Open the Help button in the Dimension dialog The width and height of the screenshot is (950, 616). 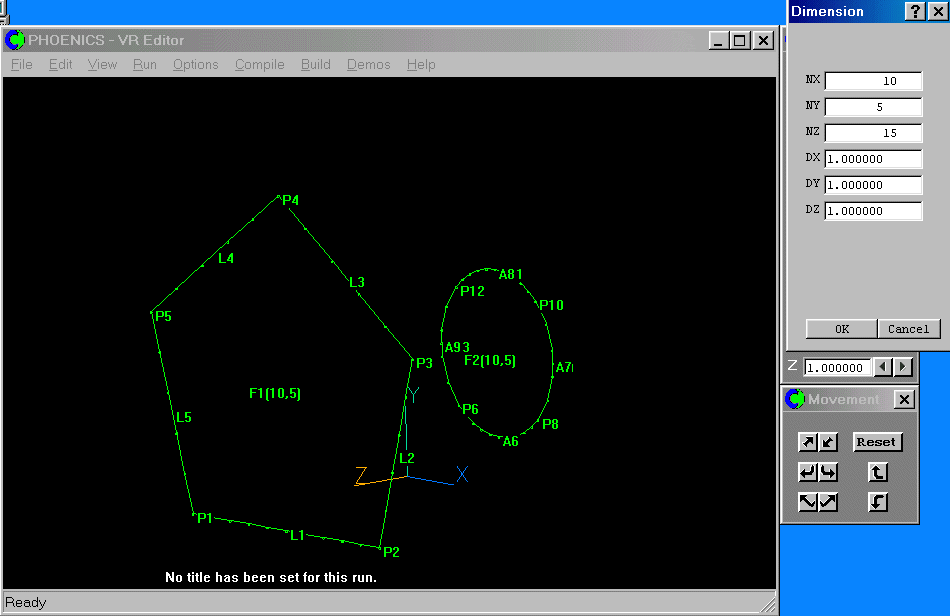pyautogui.click(x=914, y=11)
